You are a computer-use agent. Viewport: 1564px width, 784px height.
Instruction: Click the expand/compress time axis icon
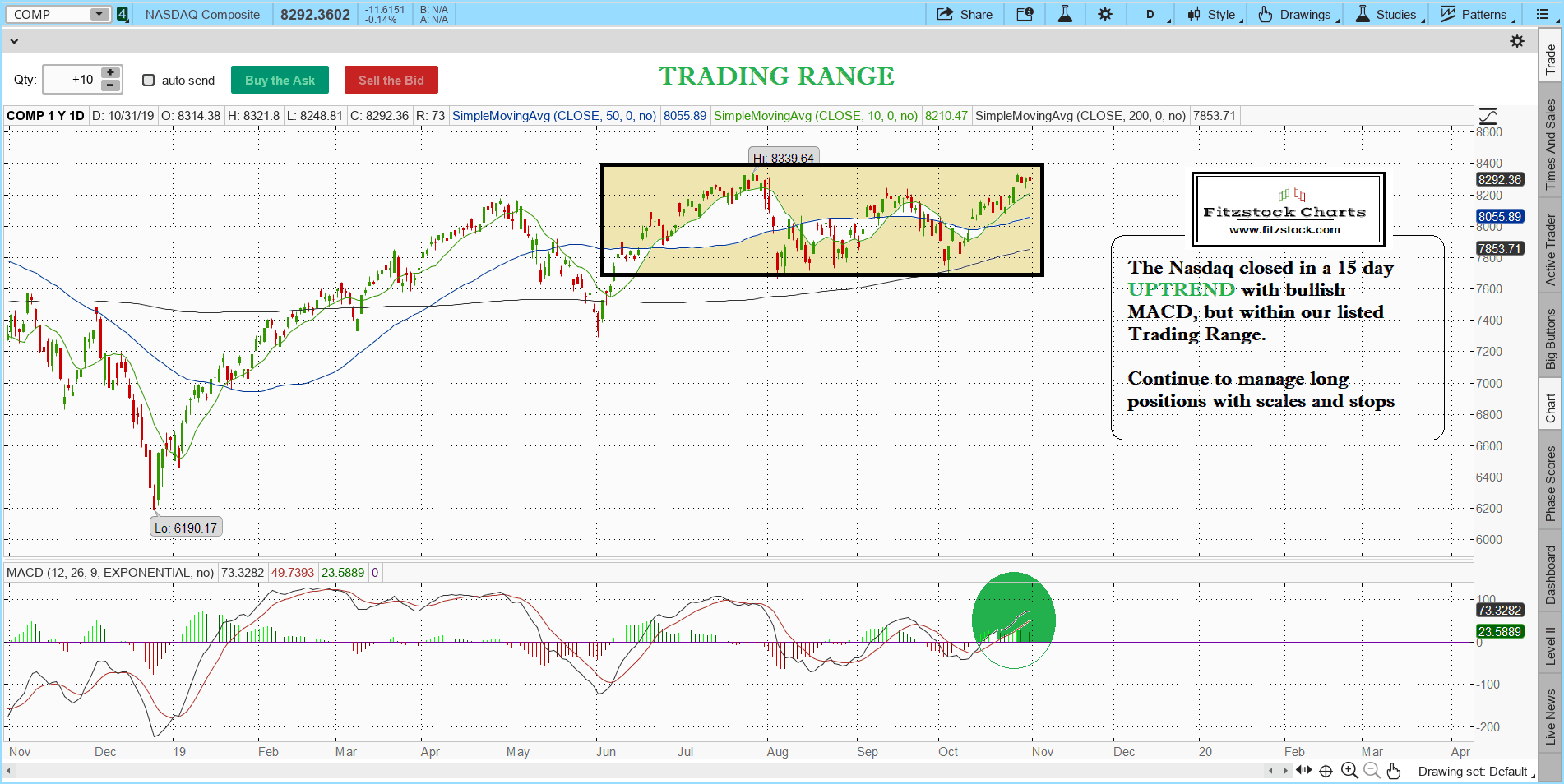tap(1303, 770)
